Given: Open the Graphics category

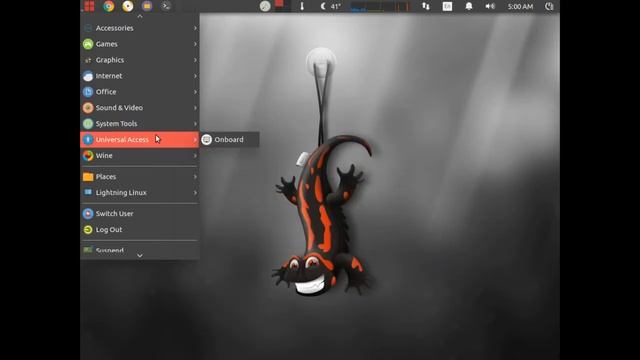Looking at the screenshot, I should [x=140, y=60].
